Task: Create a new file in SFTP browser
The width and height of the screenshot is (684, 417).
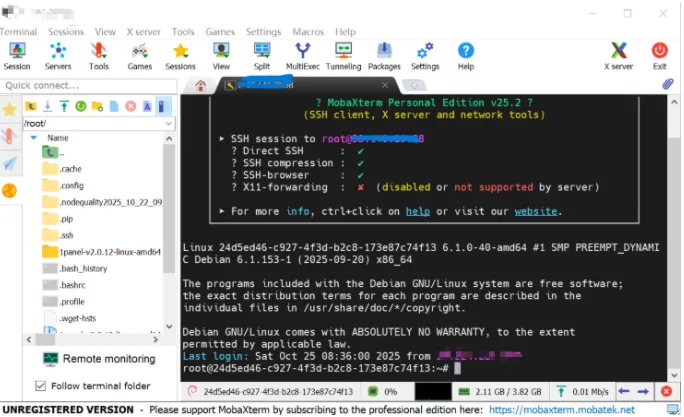Action: 114,106
